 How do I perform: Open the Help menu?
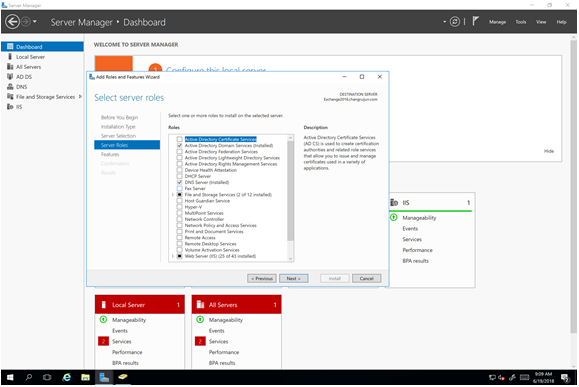[x=561, y=22]
